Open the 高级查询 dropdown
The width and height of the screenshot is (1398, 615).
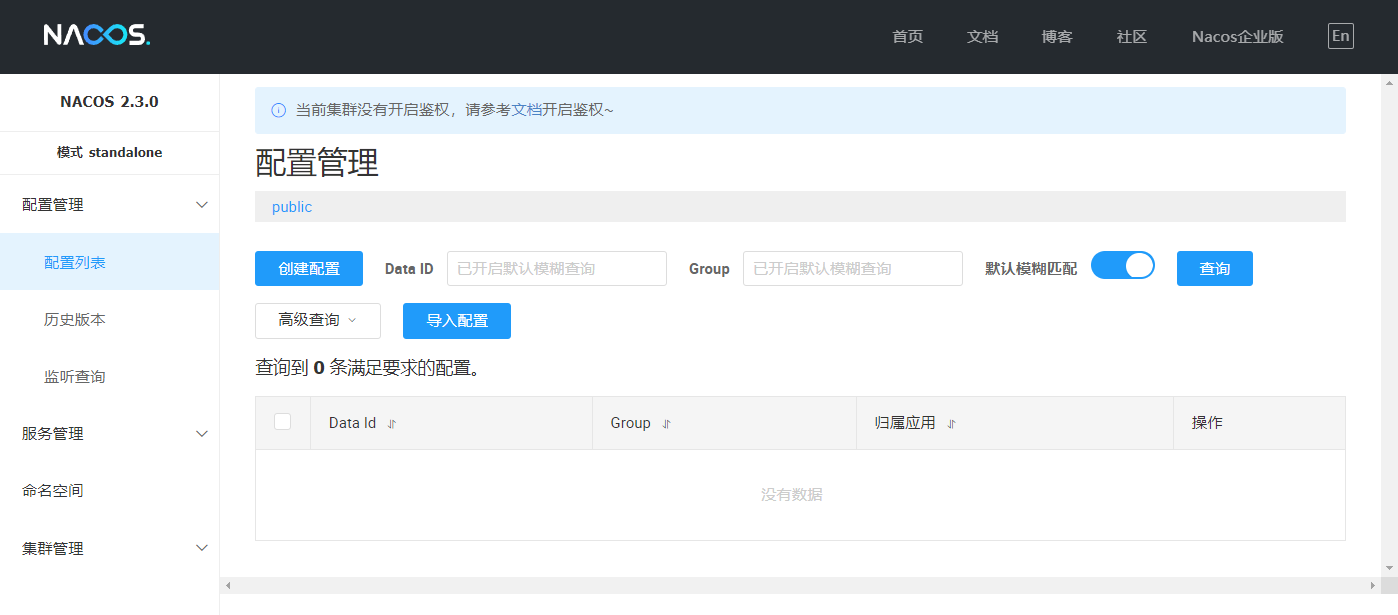(318, 321)
